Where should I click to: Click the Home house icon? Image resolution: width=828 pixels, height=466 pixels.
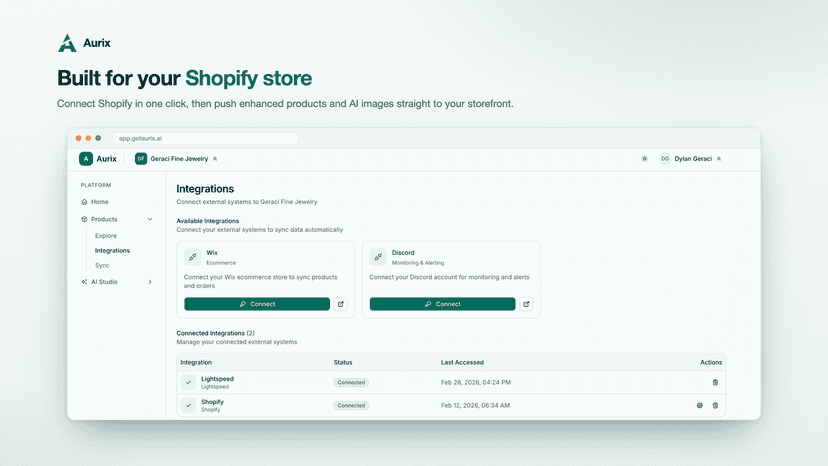84,202
